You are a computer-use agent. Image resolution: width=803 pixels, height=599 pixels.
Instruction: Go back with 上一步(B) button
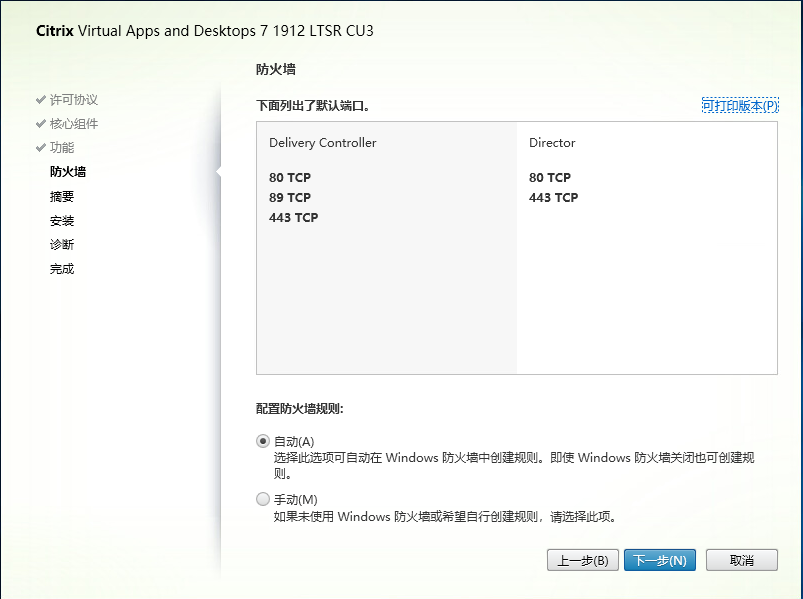click(583, 560)
